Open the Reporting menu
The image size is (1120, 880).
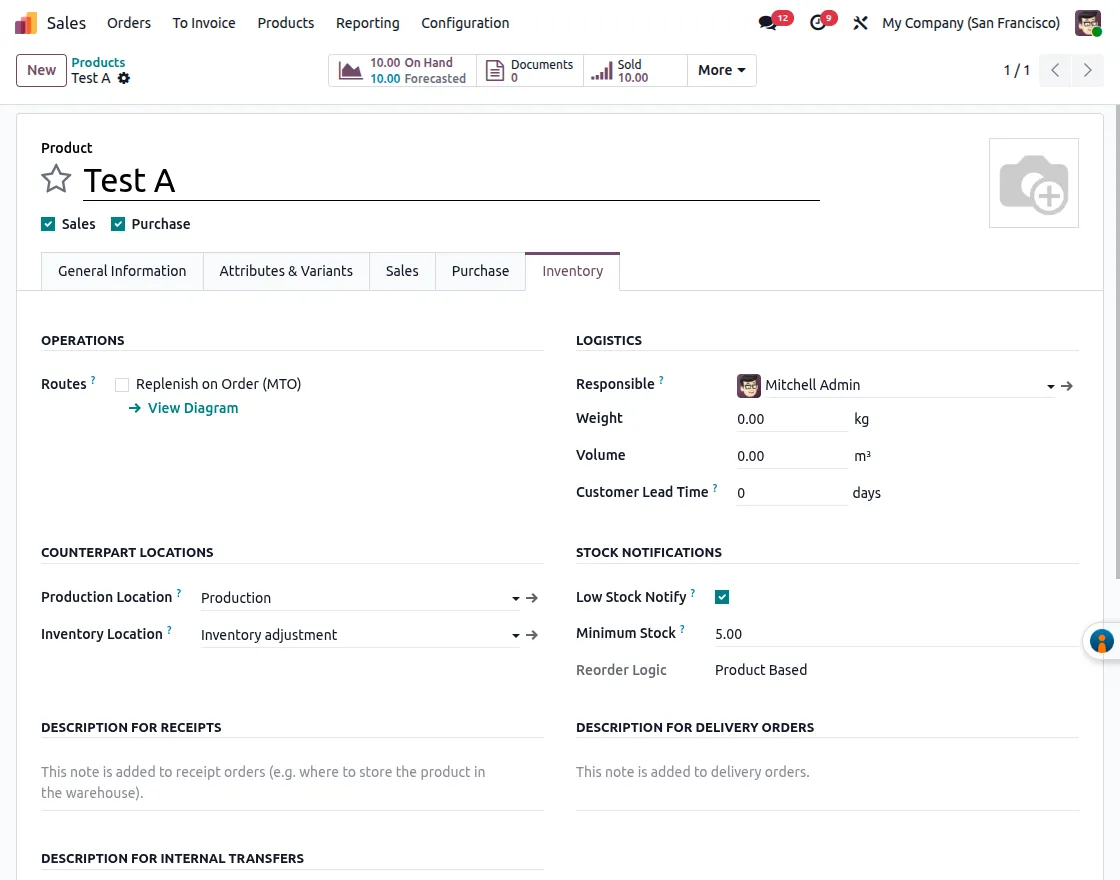coord(367,22)
